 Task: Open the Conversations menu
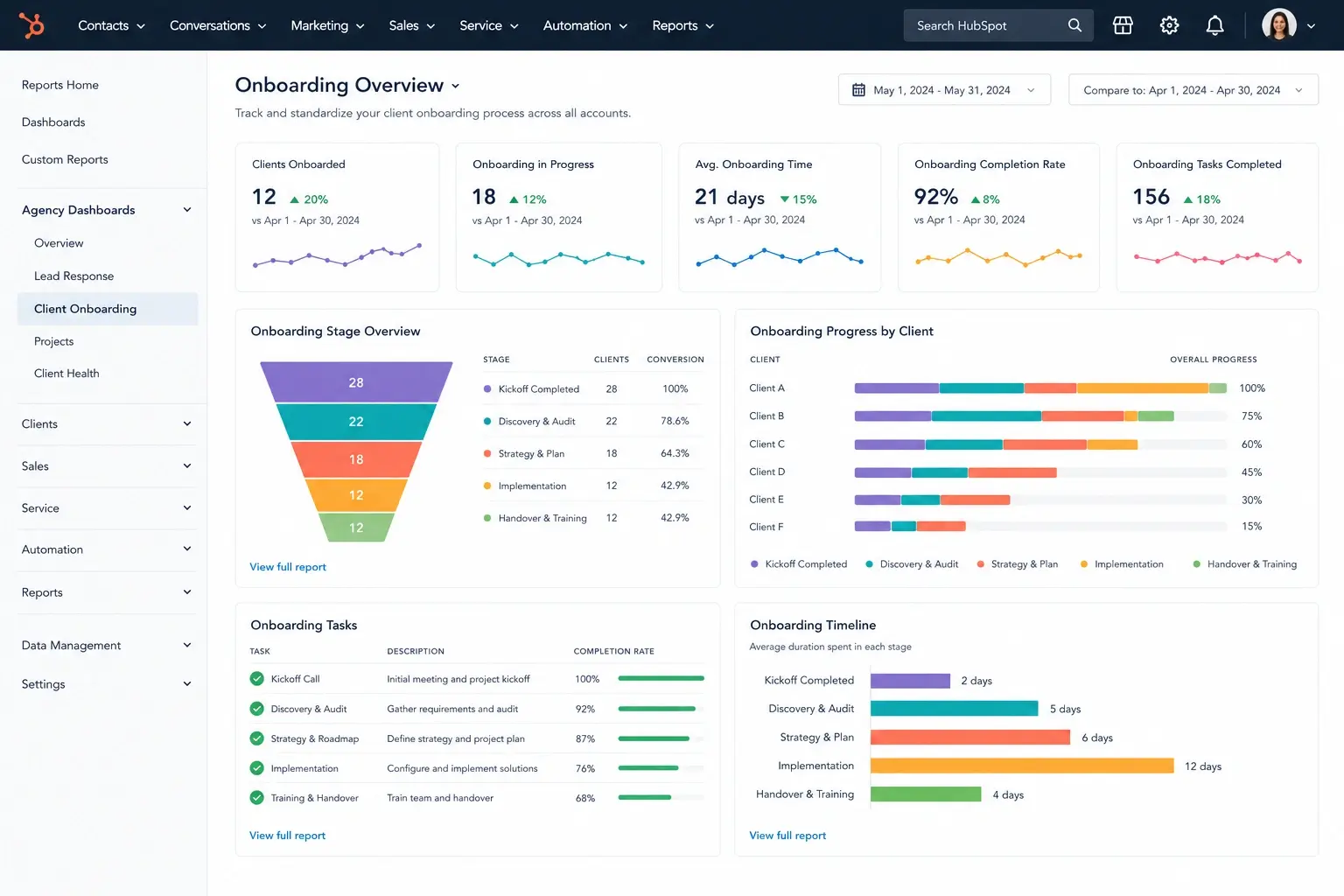218,25
